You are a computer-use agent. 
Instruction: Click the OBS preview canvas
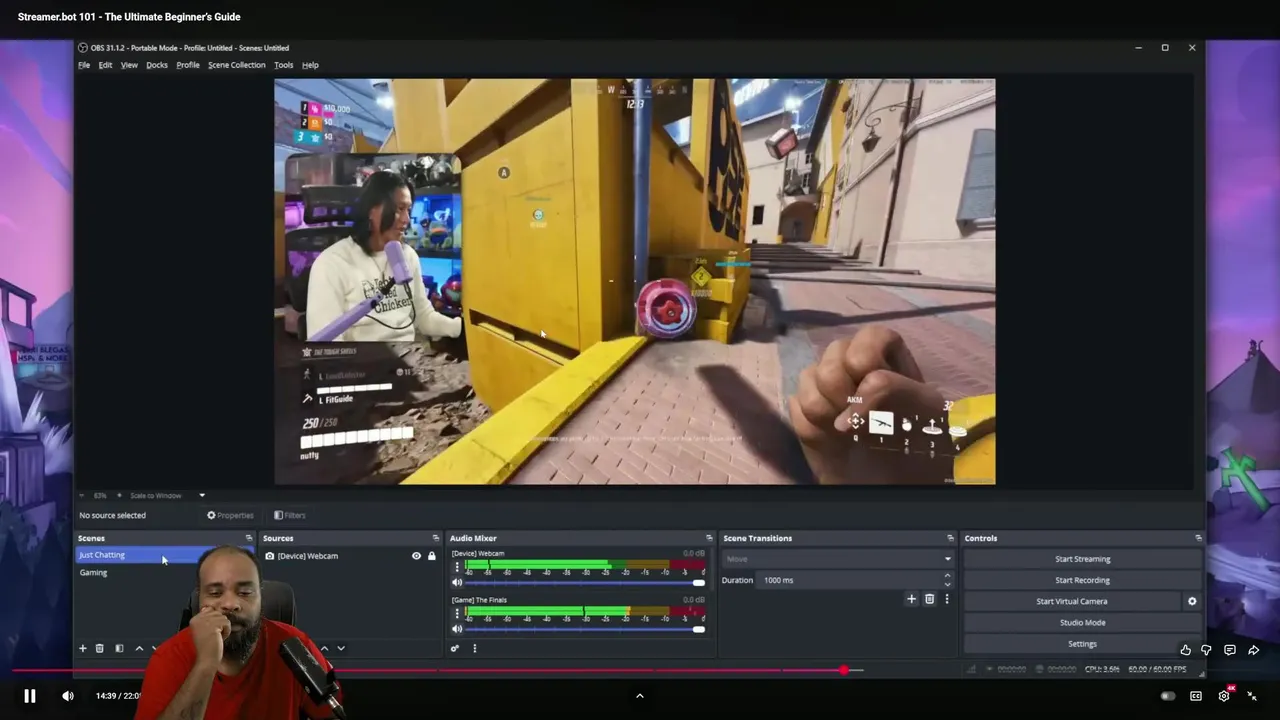coord(635,281)
